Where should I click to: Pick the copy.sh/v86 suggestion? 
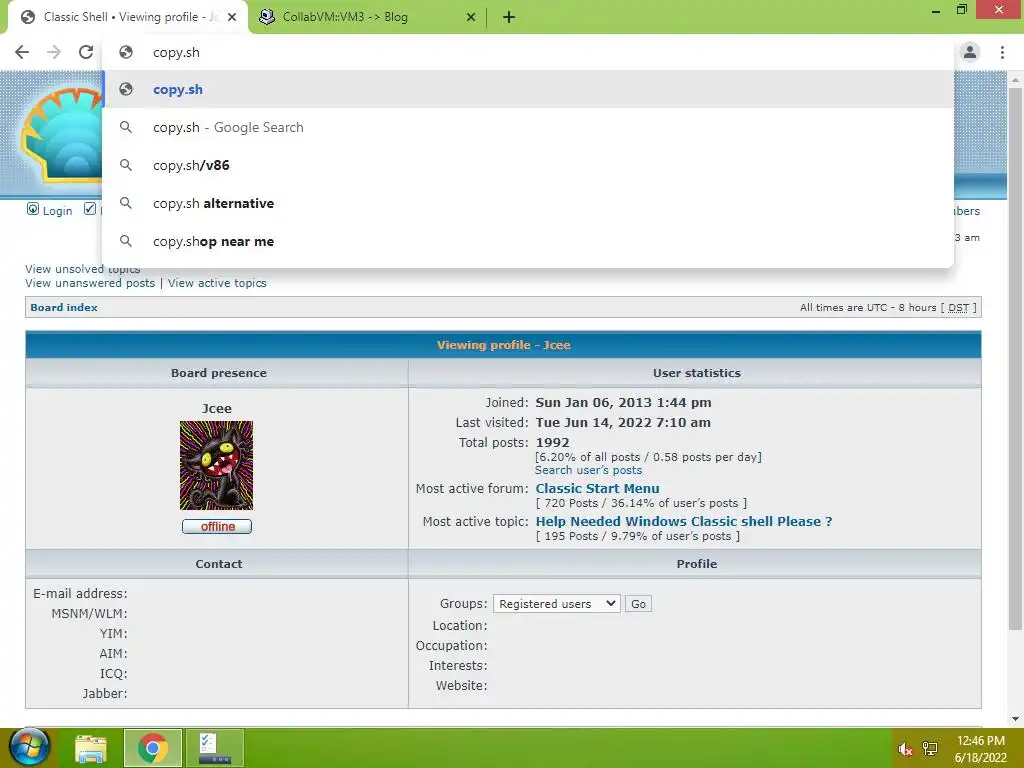tap(528, 165)
